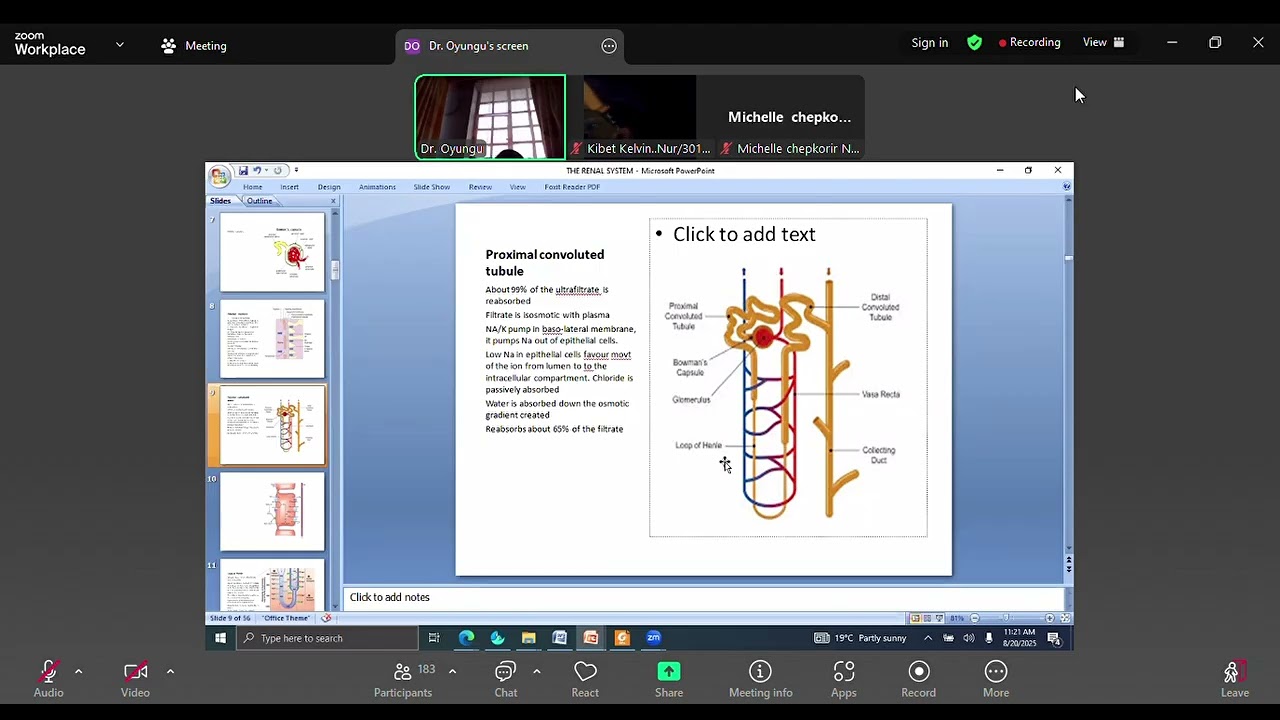This screenshot has width=1280, height=720.
Task: Start Slide Show view from status bar
Action: 939,618
